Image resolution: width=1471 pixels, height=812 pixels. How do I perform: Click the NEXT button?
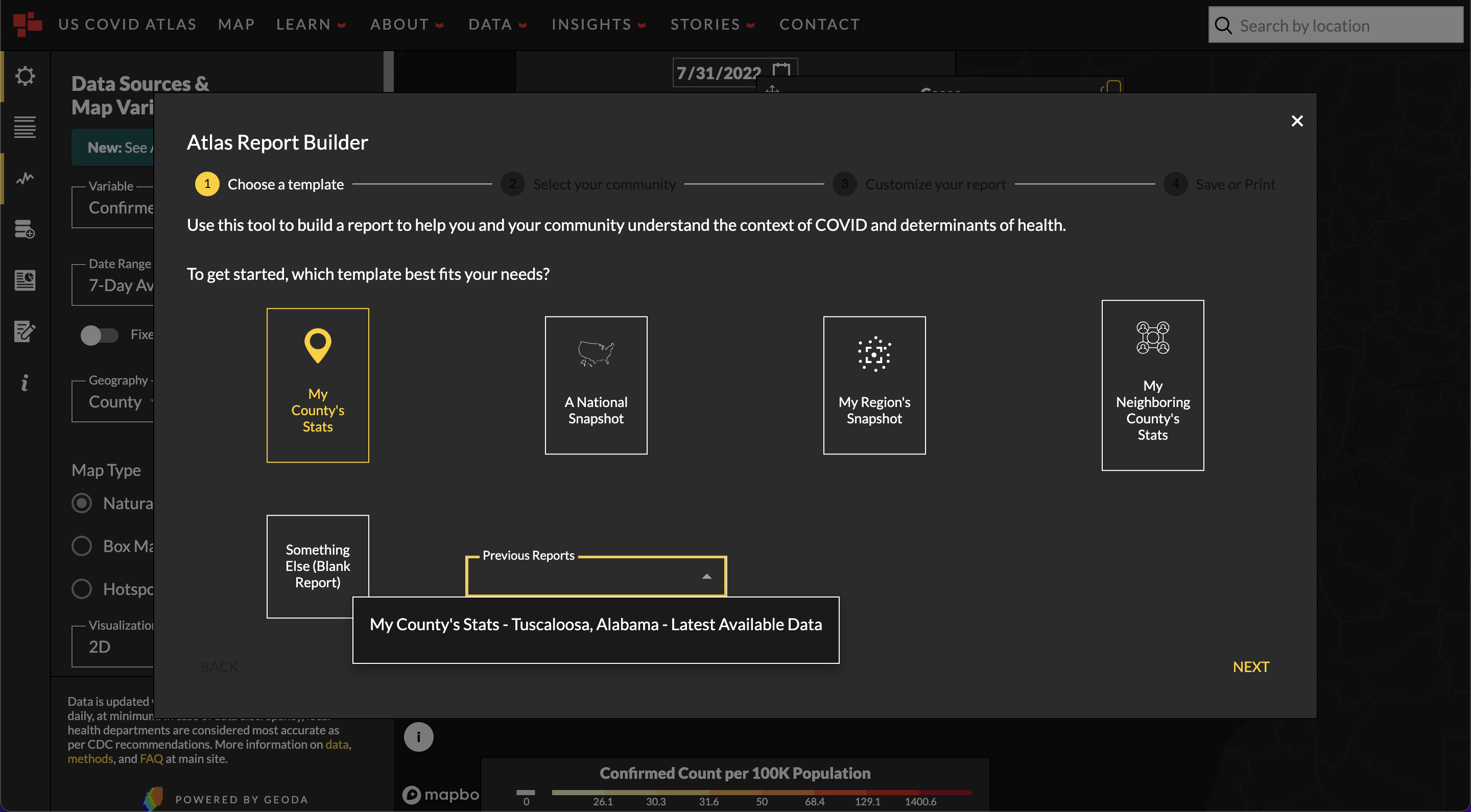point(1250,666)
